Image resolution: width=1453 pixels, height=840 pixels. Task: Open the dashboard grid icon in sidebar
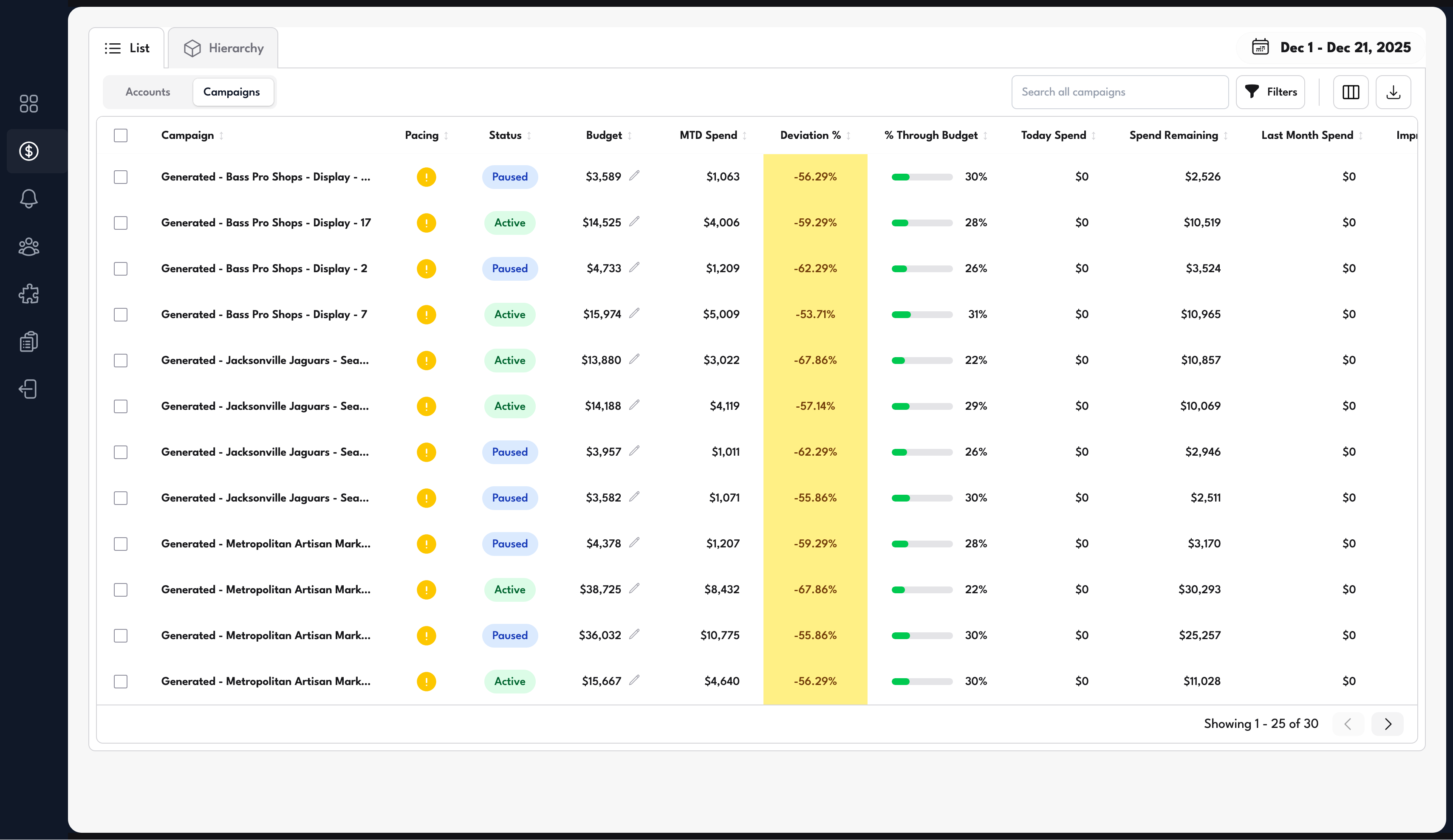tap(28, 104)
